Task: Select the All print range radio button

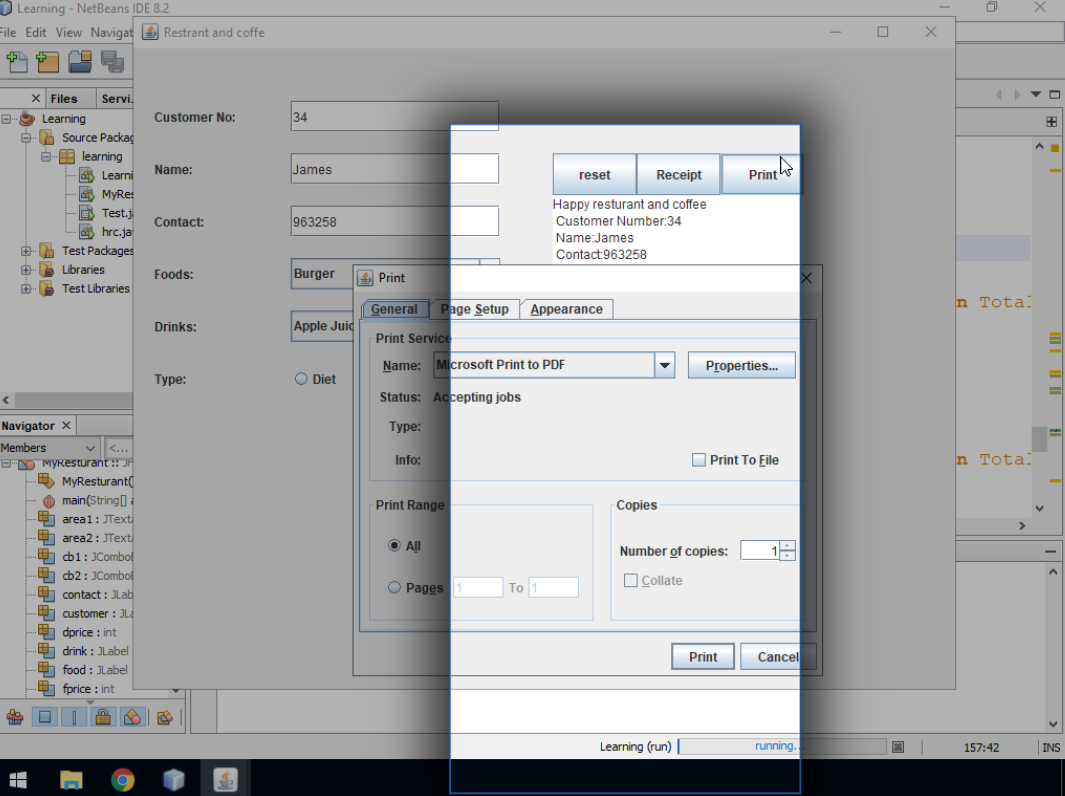Action: coord(394,545)
